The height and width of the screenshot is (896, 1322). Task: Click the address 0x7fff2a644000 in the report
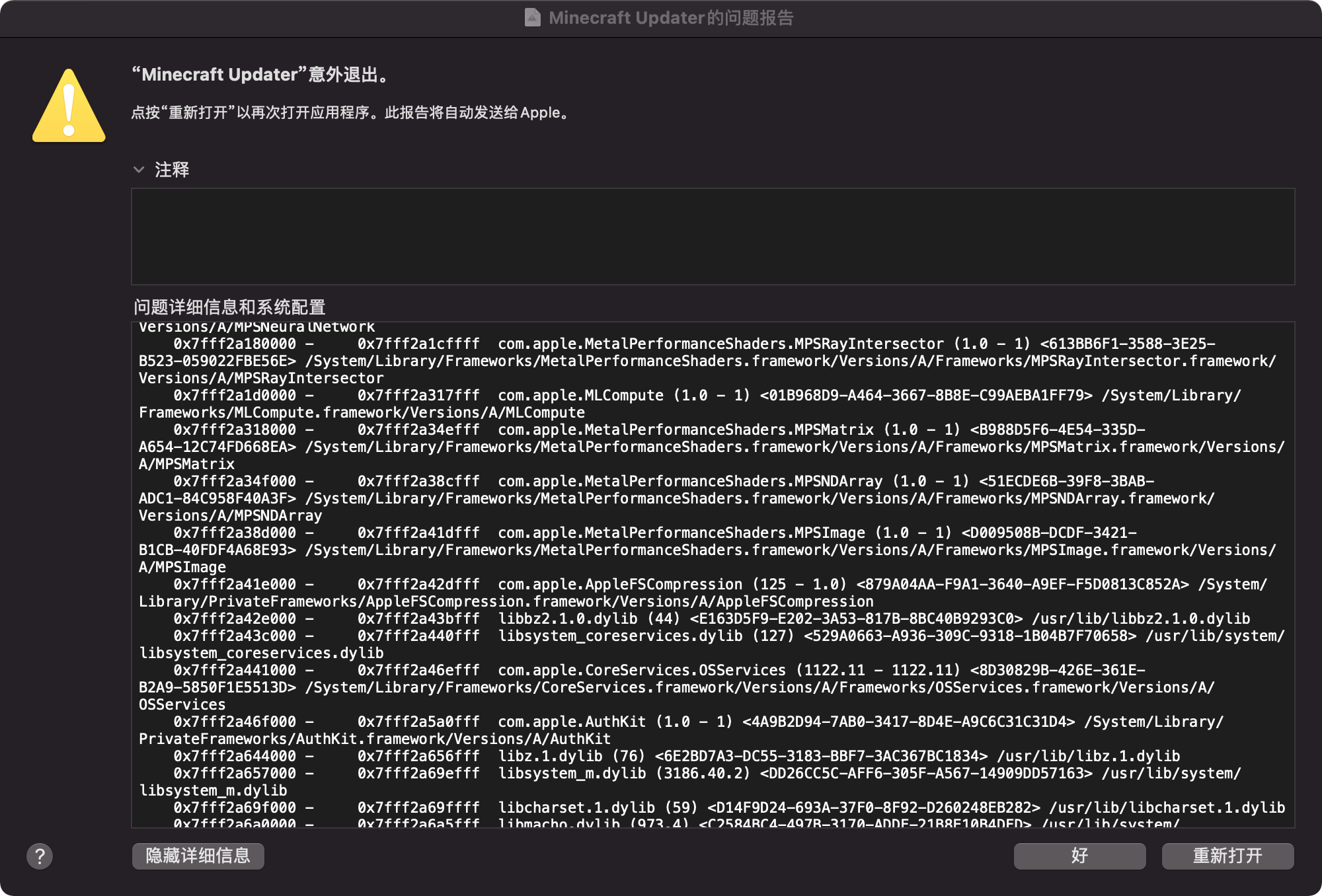point(235,757)
